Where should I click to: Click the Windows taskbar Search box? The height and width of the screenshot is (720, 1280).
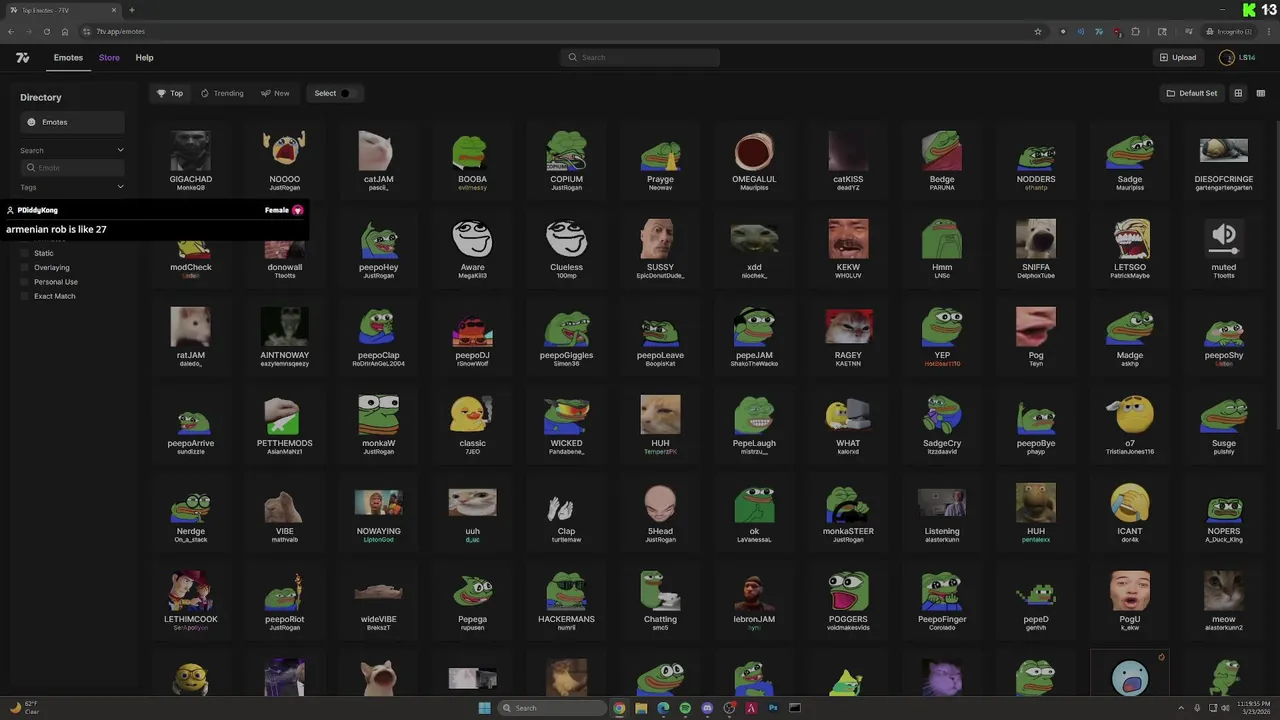(x=553, y=708)
